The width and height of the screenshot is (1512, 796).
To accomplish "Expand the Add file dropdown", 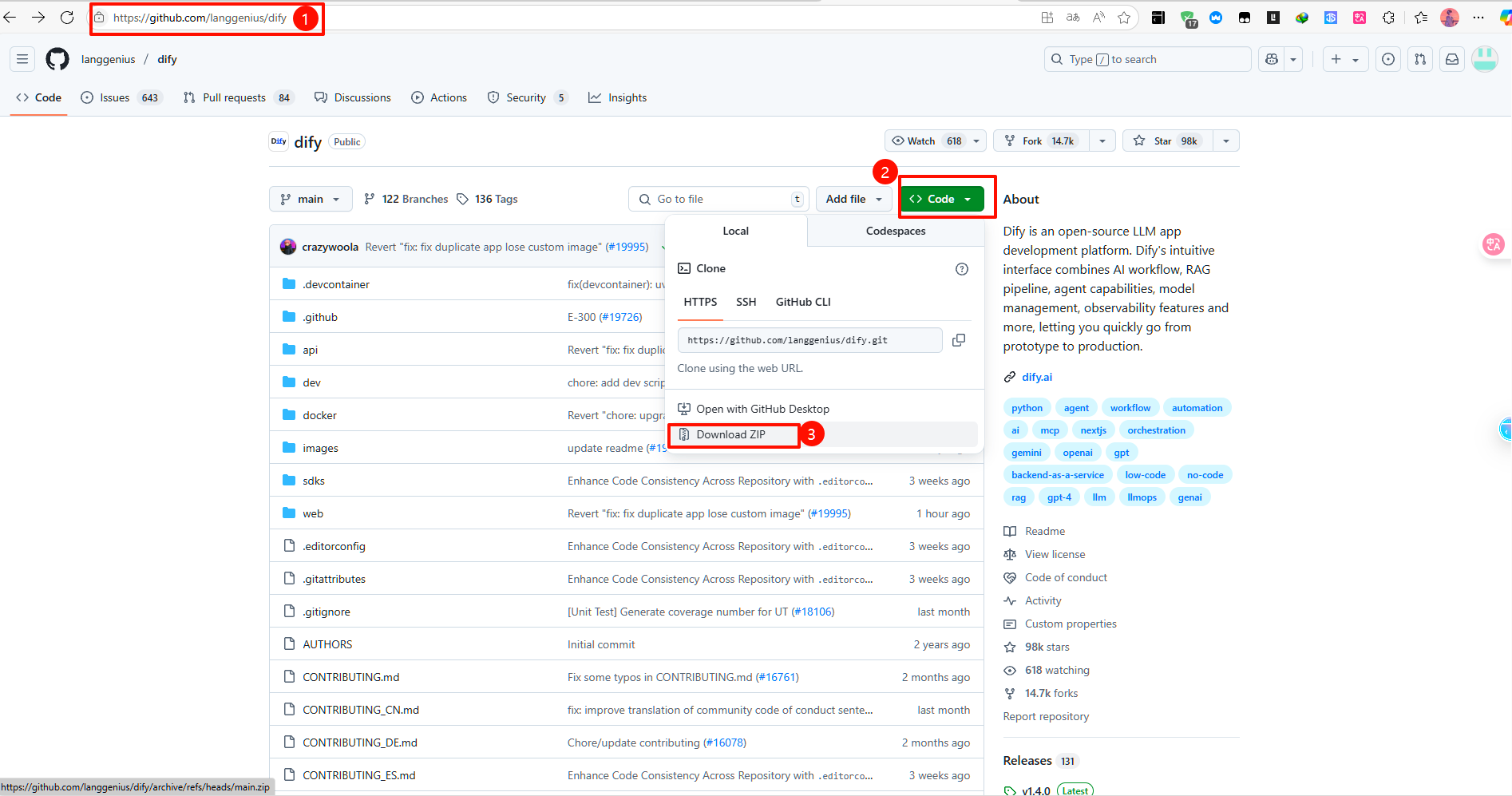I will coord(853,199).
